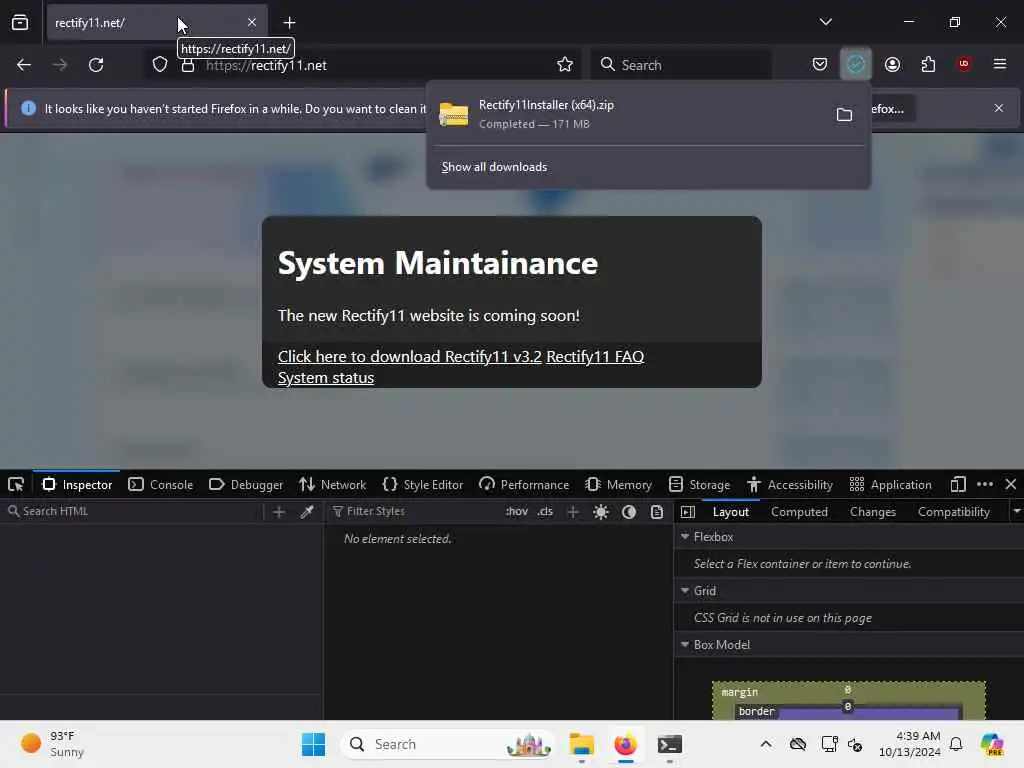The height and width of the screenshot is (768, 1024).
Task: Toggle print media simulation
Action: pos(657,512)
